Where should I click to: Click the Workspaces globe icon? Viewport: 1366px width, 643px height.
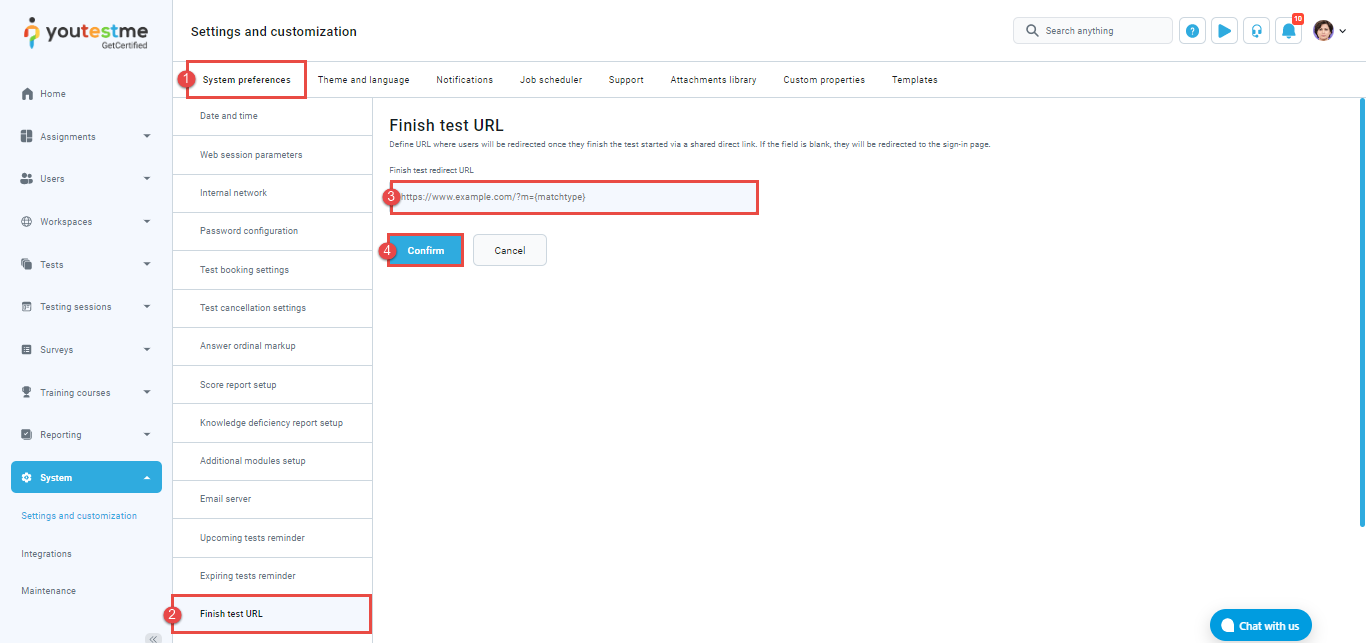click(28, 222)
